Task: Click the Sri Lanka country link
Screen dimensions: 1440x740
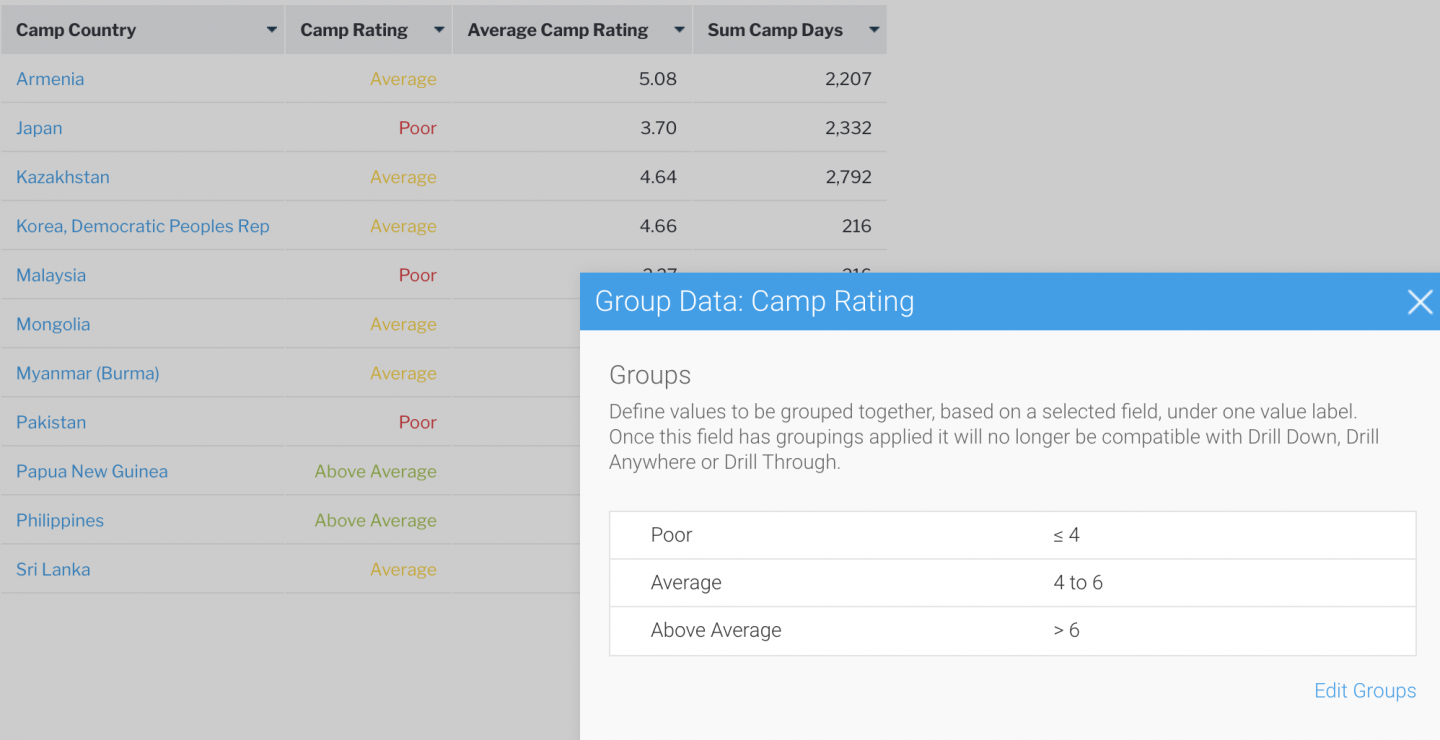Action: 52,569
